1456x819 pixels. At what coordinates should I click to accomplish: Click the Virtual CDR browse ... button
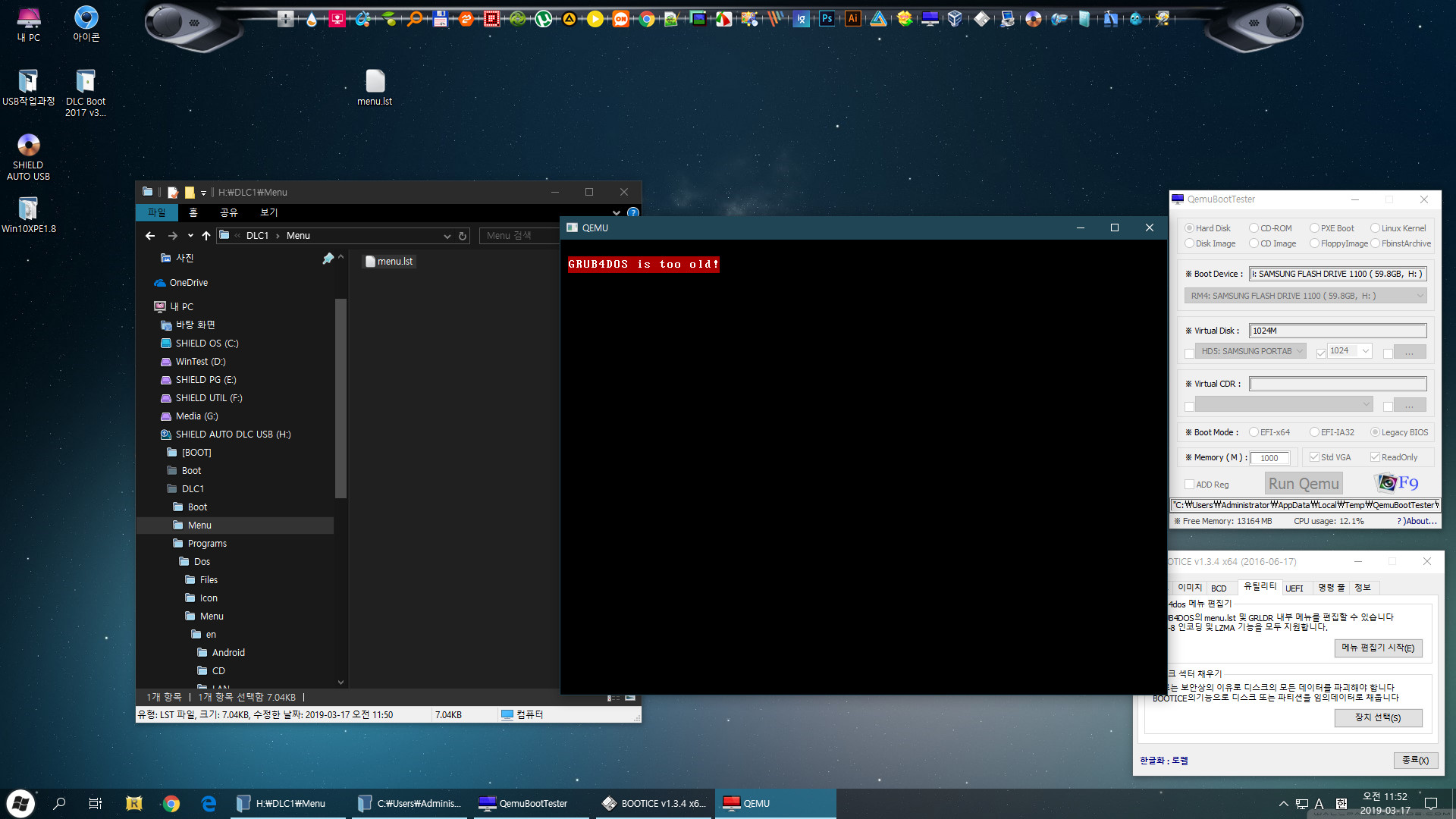[x=1409, y=406]
